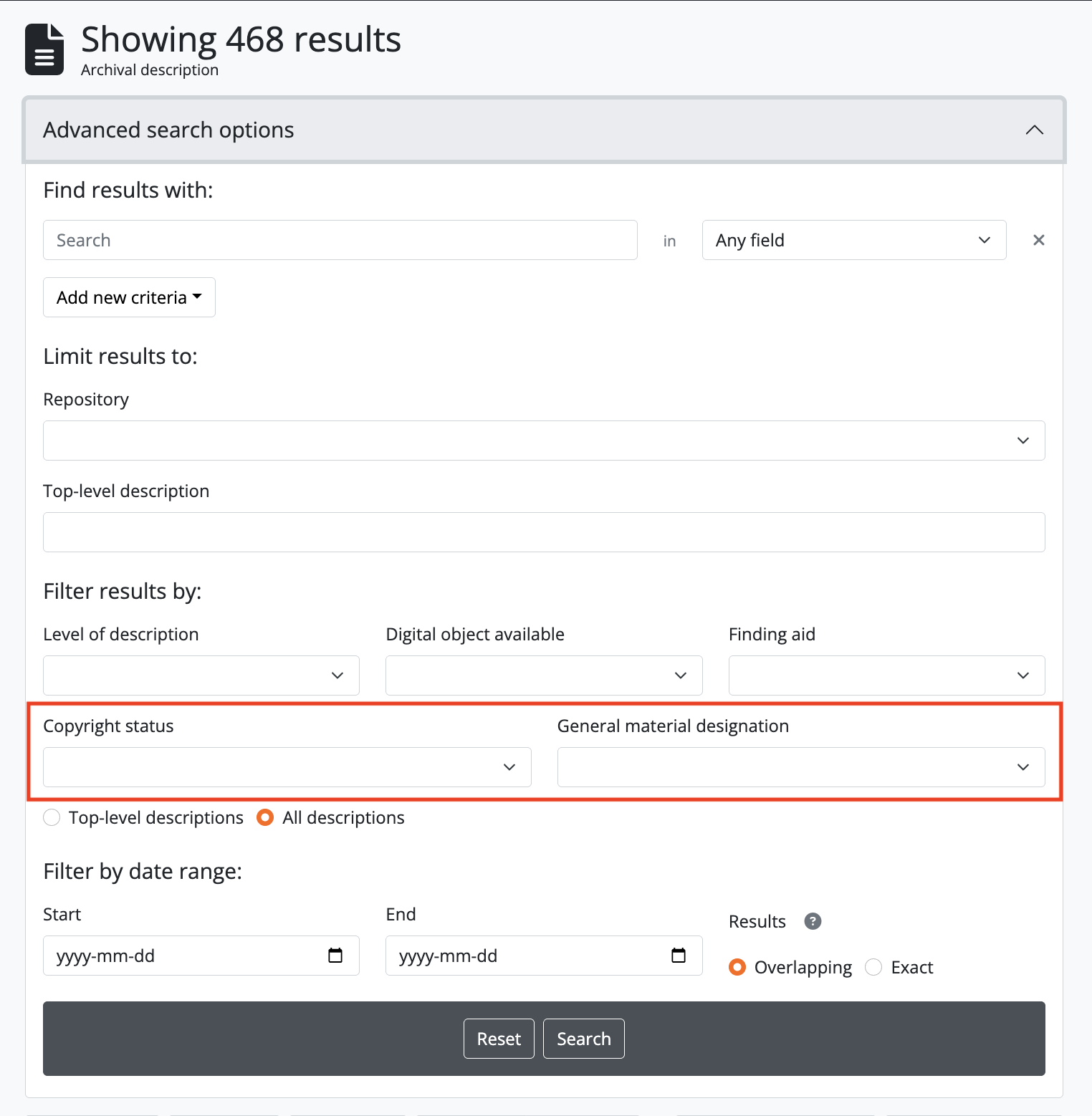
Task: Open Level of description dropdown
Action: click(x=201, y=675)
